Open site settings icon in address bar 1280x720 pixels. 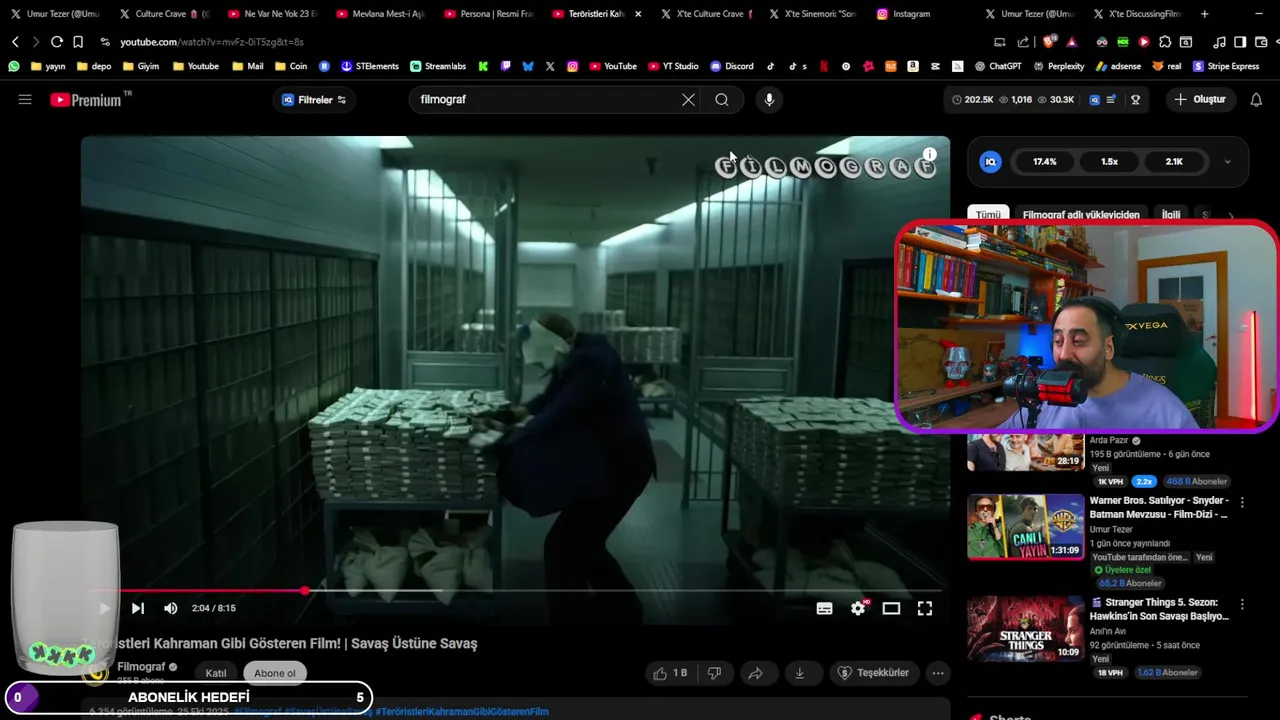pyautogui.click(x=105, y=42)
